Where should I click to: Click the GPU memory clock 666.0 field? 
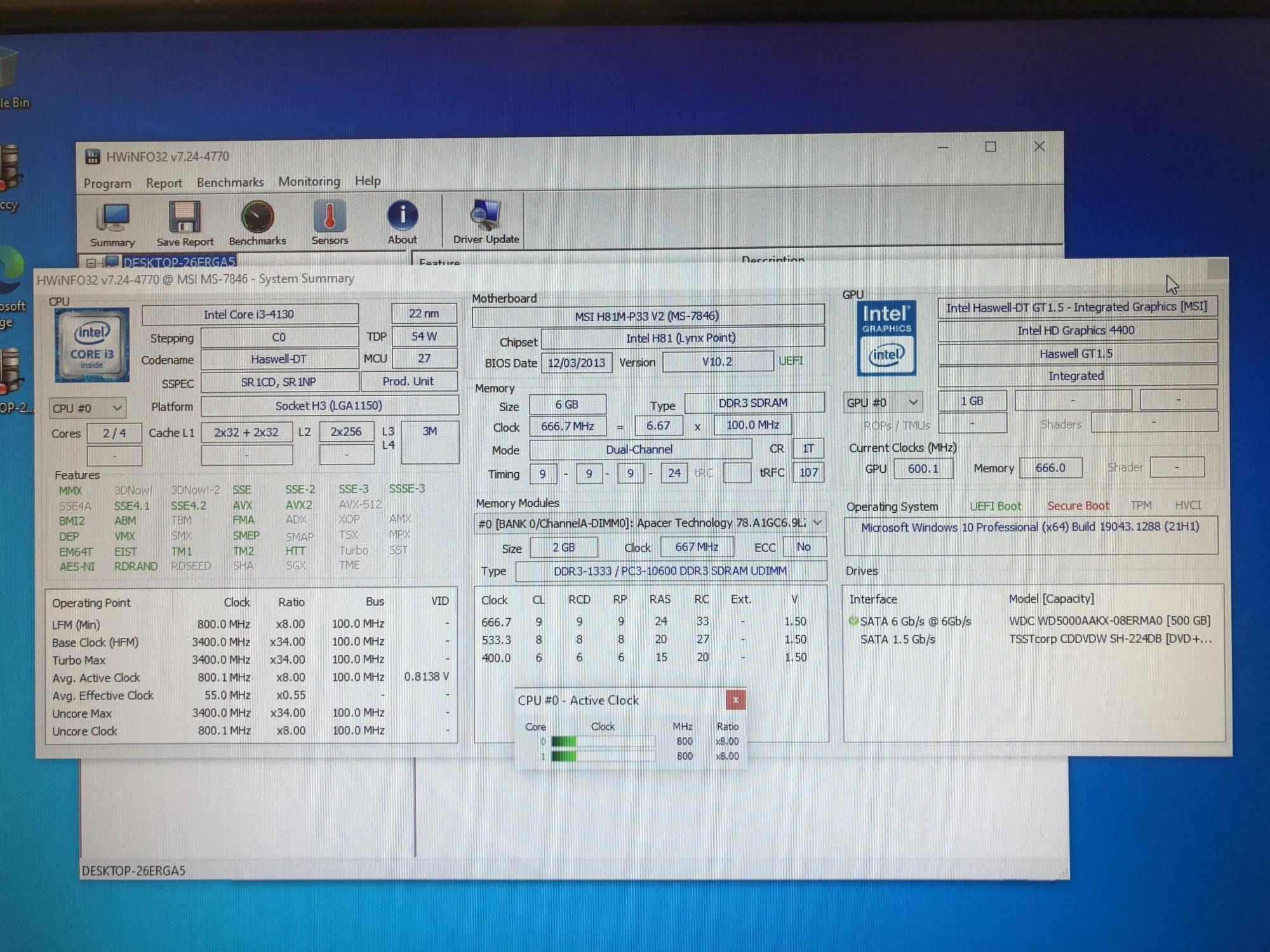1050,468
